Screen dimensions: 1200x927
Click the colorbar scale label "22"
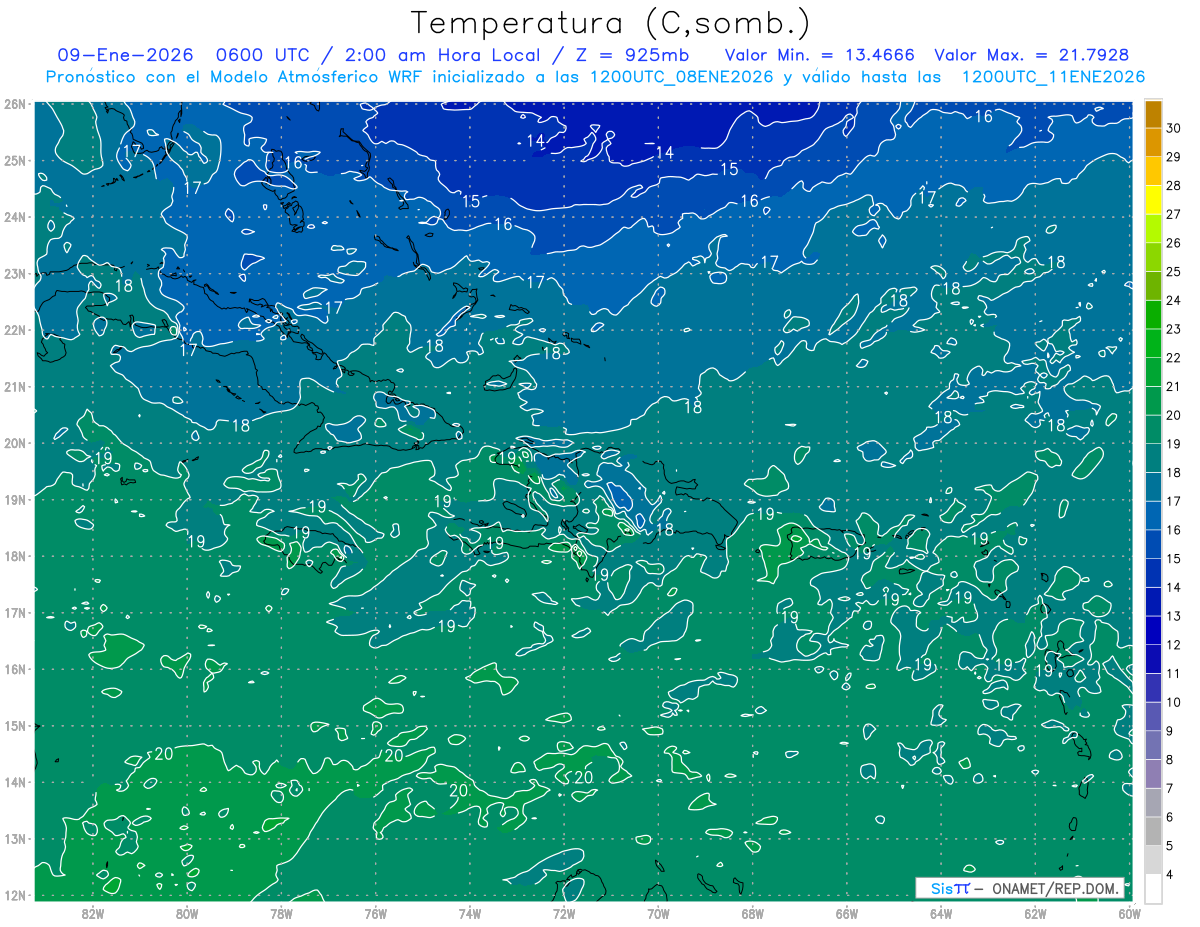pyautogui.click(x=1174, y=358)
